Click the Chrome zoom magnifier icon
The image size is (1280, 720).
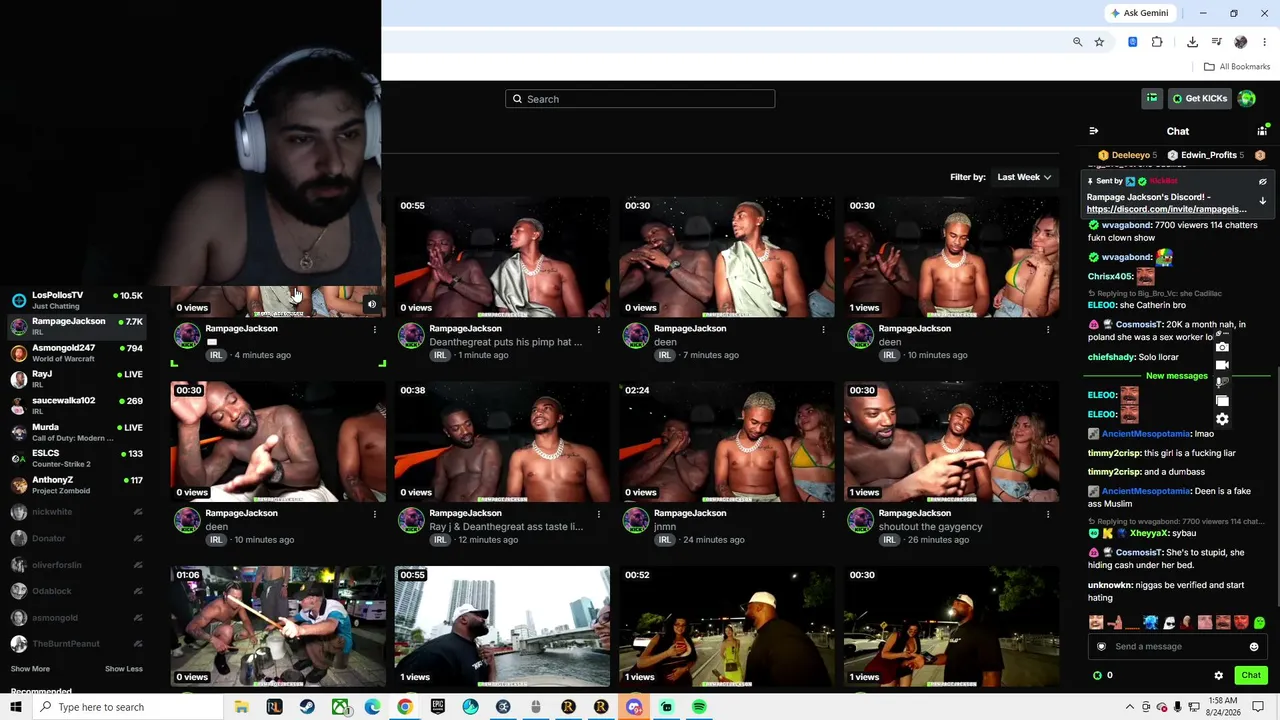click(x=1077, y=42)
